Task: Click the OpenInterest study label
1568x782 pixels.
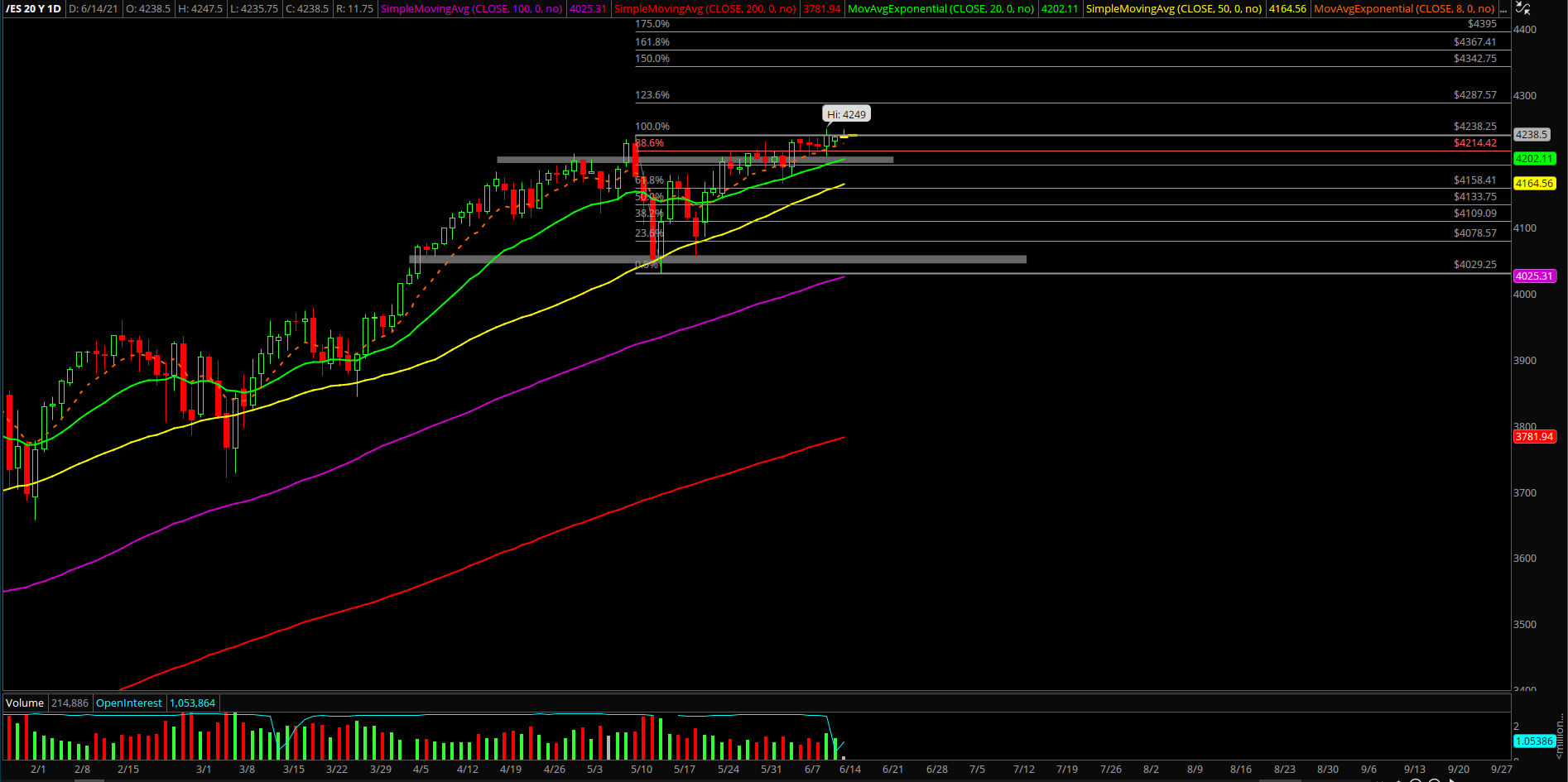Action: (129, 703)
